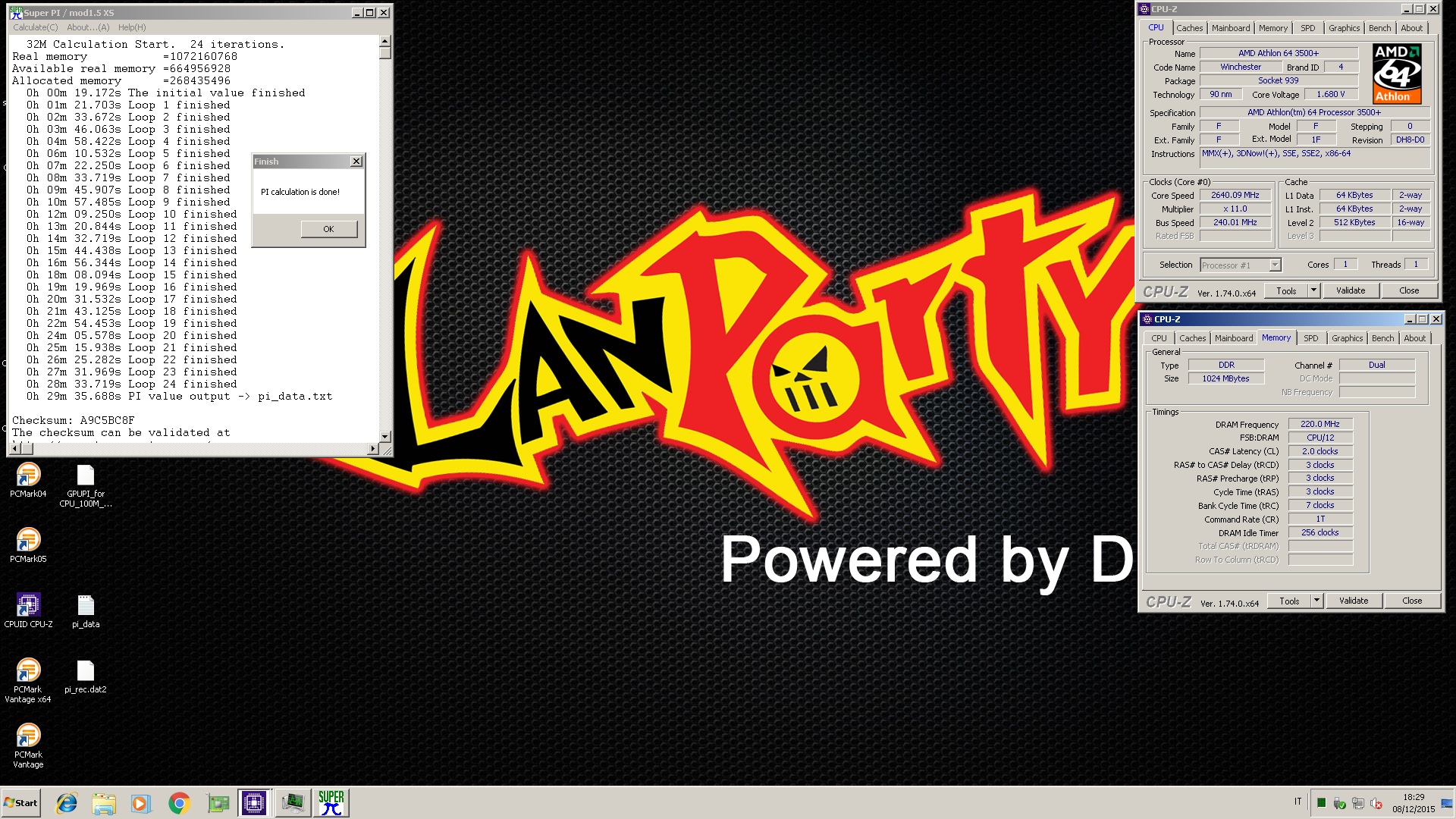
Task: Switch to Super PI on the taskbar
Action: click(331, 803)
